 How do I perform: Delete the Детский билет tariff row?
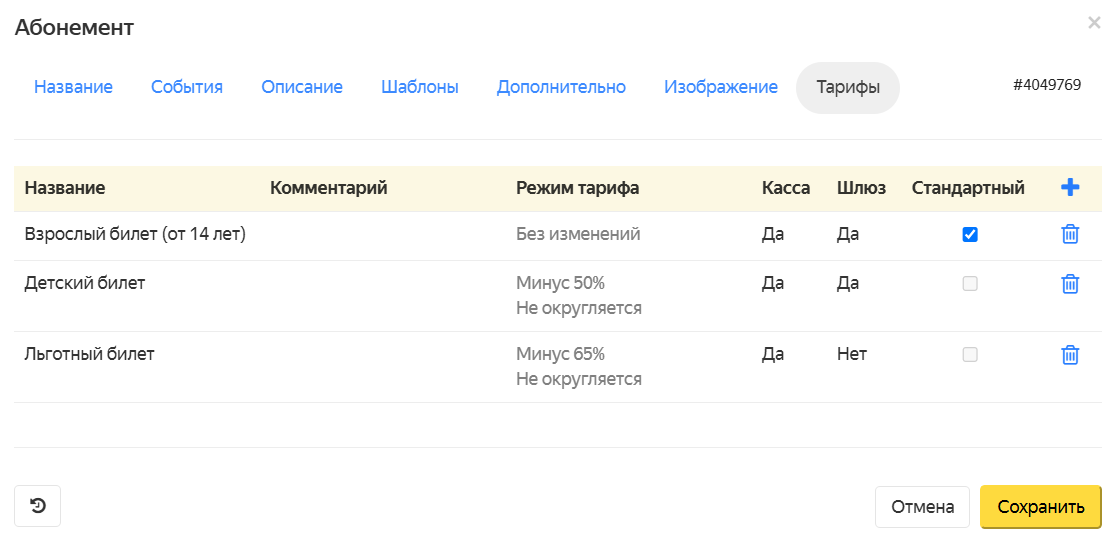pos(1070,284)
